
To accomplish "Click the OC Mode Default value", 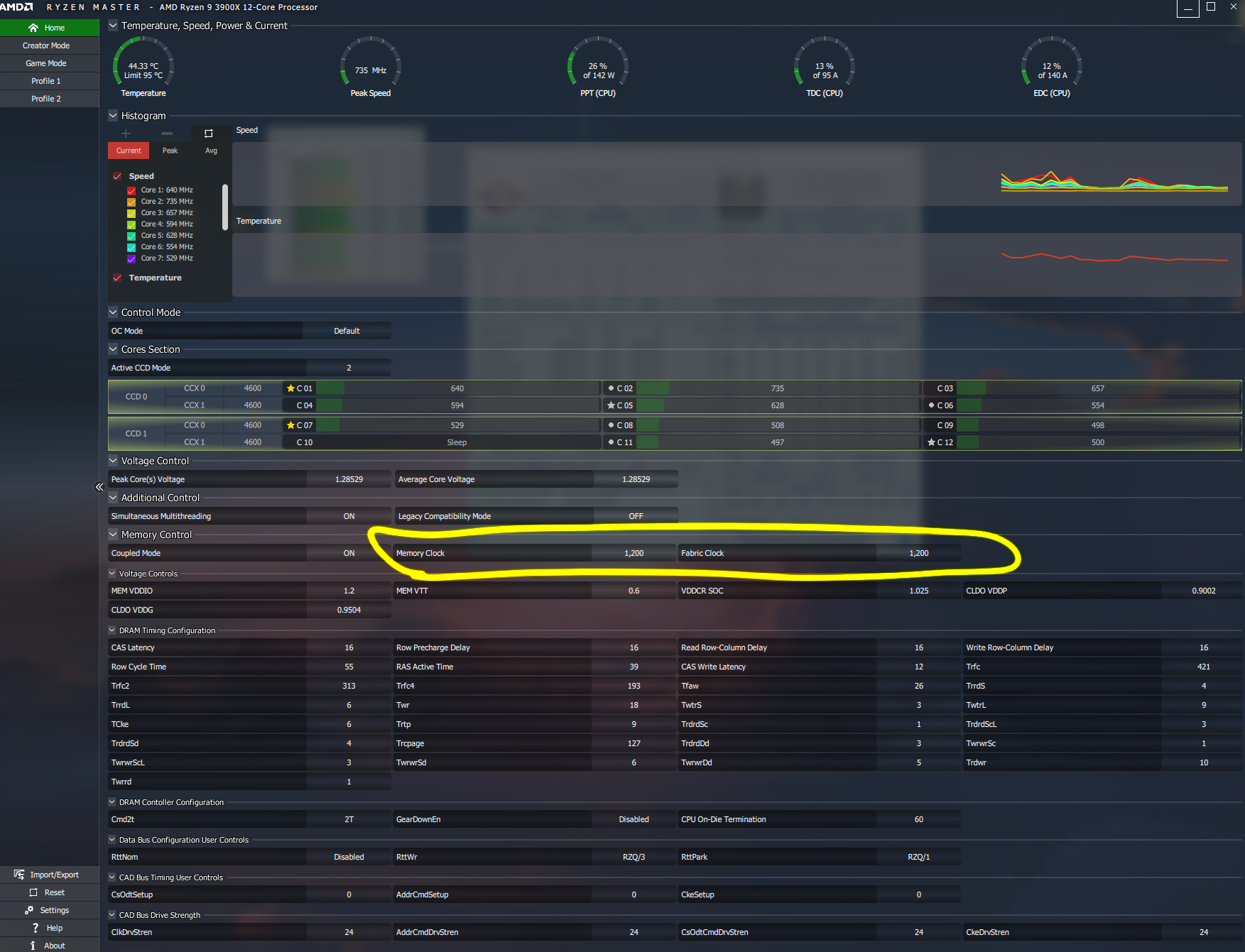I will (347, 331).
